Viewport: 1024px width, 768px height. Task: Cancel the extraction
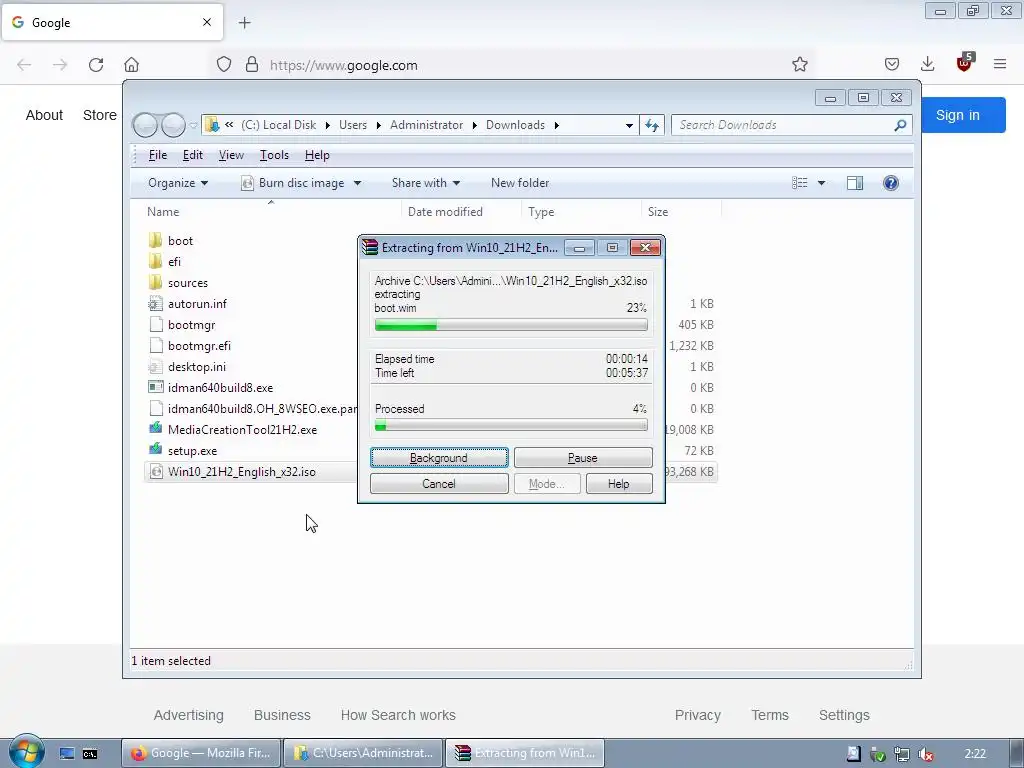coord(439,484)
